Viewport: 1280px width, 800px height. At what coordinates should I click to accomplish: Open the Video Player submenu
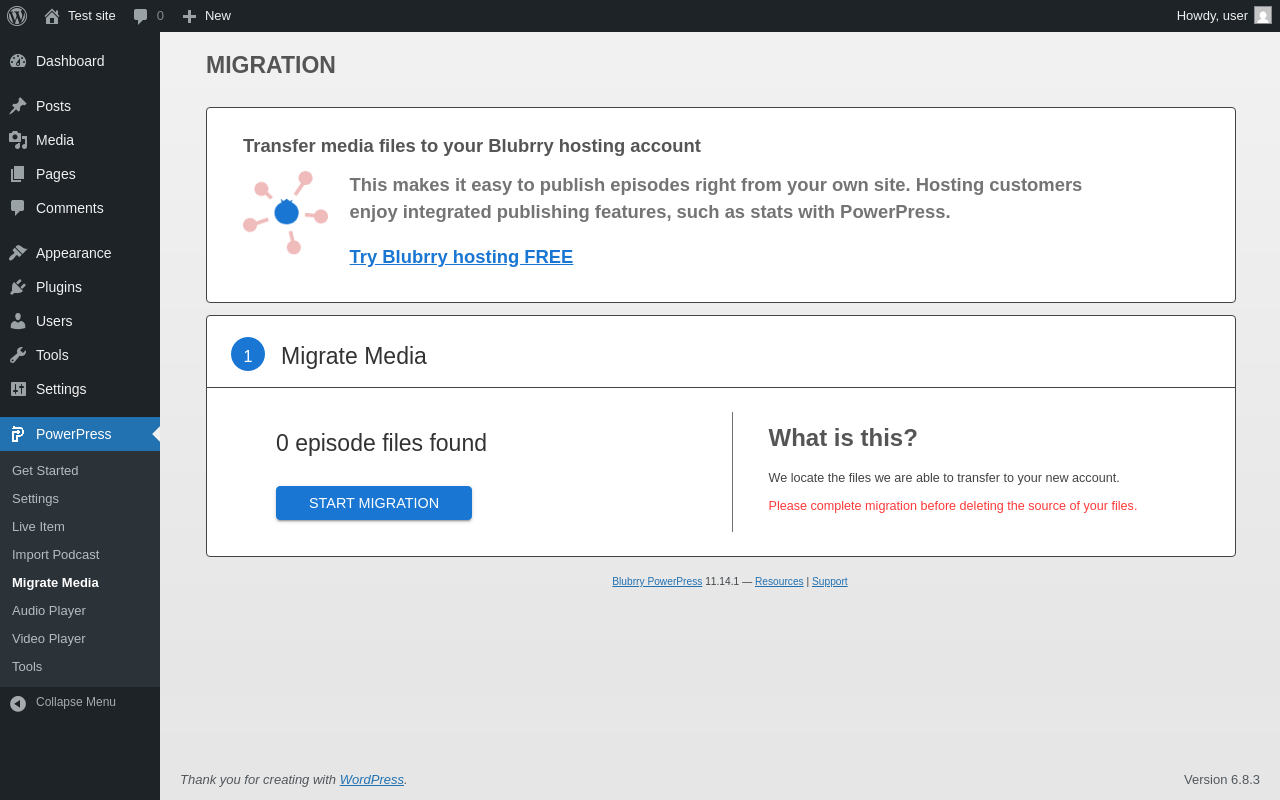point(49,638)
